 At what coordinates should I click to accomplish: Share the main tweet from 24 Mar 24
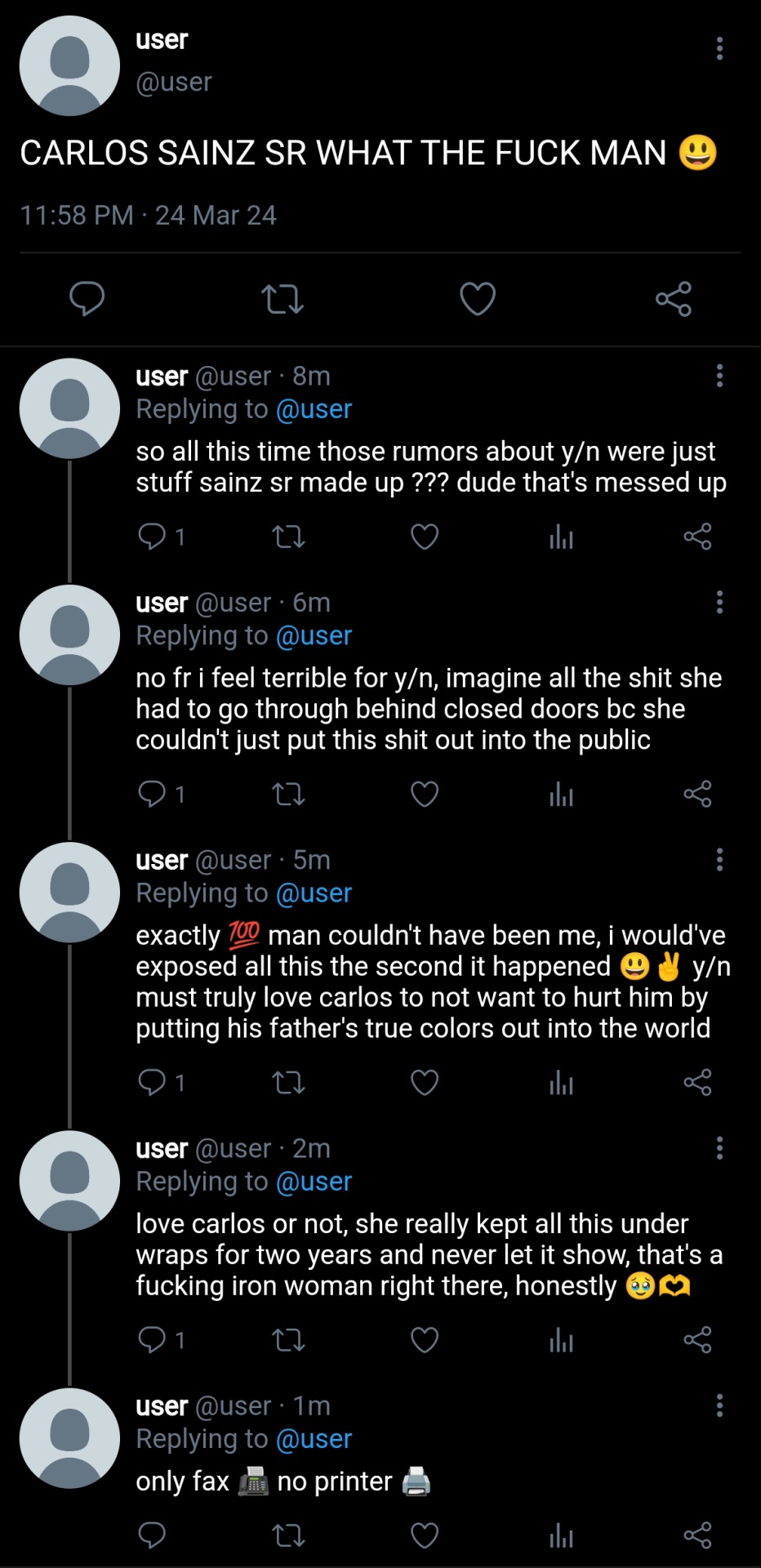(674, 299)
